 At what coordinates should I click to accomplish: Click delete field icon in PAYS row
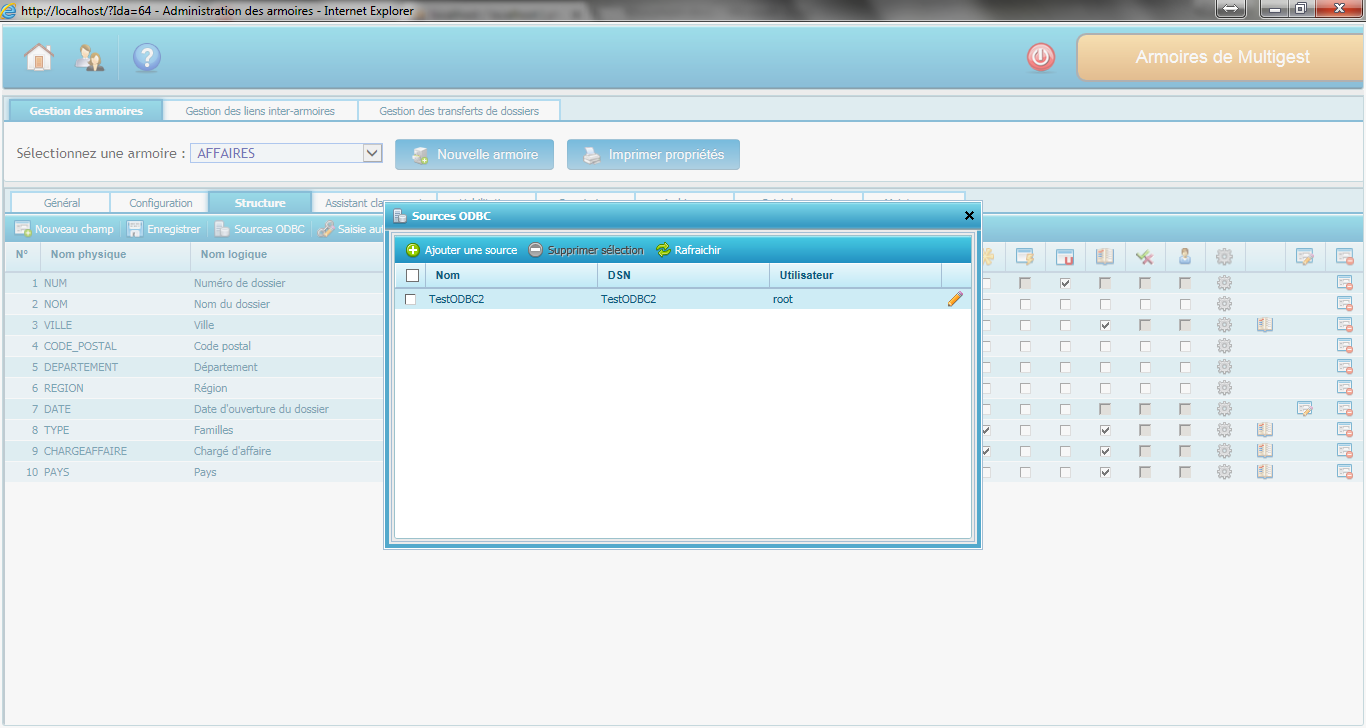point(1344,472)
